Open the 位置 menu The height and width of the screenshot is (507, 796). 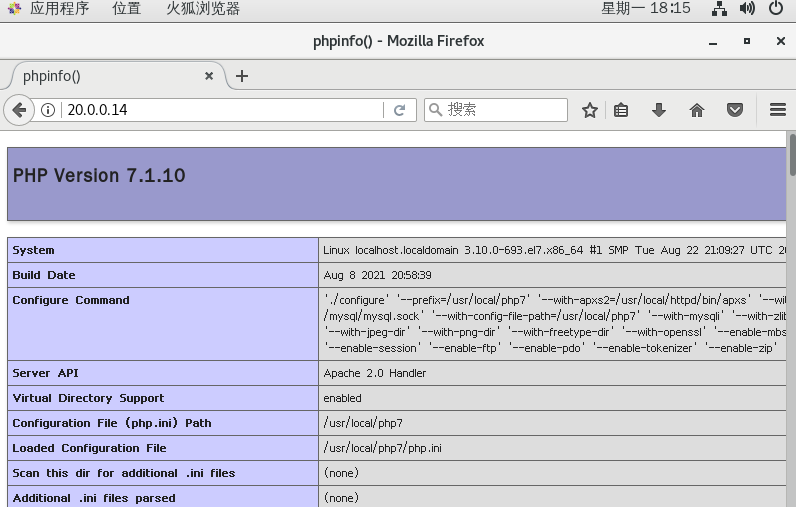click(126, 8)
